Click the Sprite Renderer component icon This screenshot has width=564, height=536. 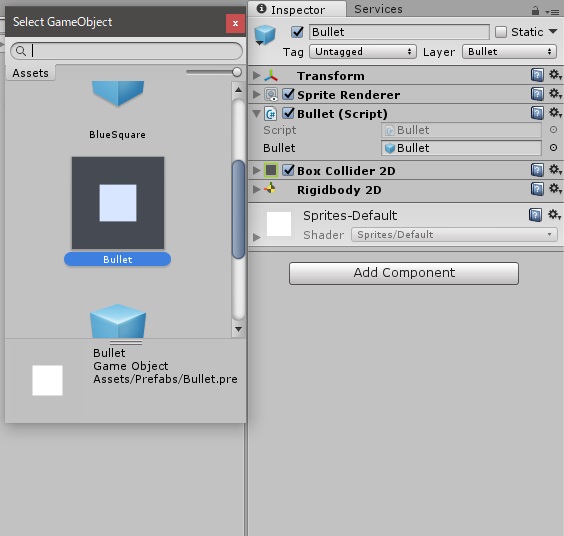pyautogui.click(x=271, y=95)
